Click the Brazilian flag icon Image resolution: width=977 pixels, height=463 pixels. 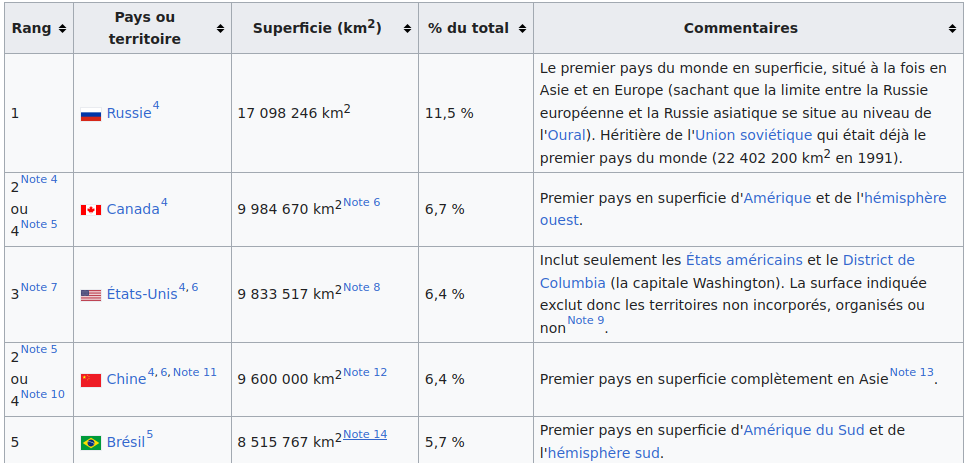[x=91, y=443]
